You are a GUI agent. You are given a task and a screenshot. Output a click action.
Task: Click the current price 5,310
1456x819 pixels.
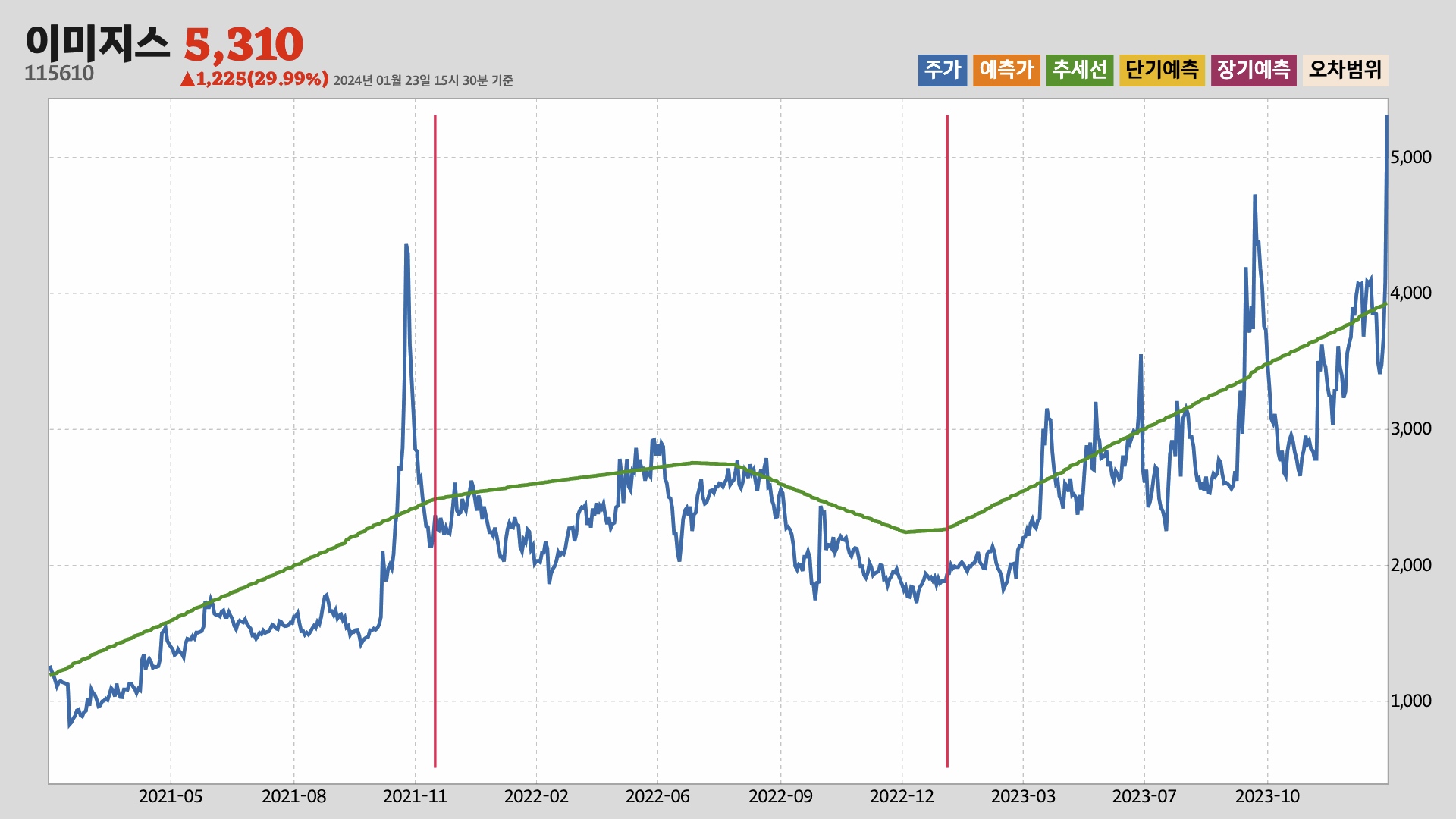coord(243,44)
